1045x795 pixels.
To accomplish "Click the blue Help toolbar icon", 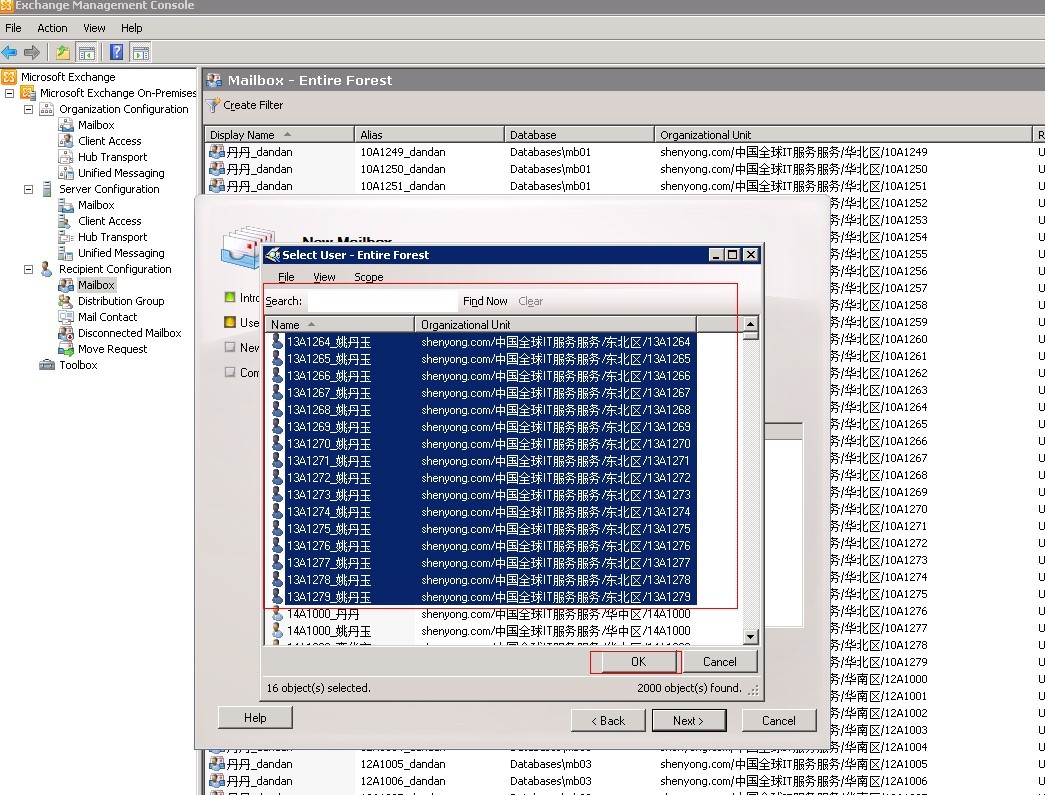I will click(117, 52).
